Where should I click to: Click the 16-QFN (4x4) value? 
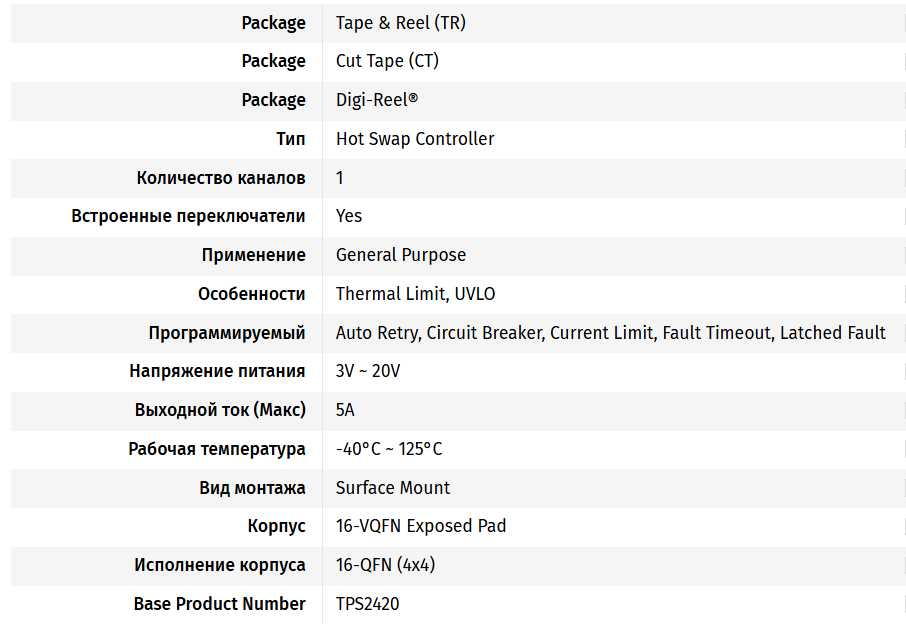pos(385,565)
